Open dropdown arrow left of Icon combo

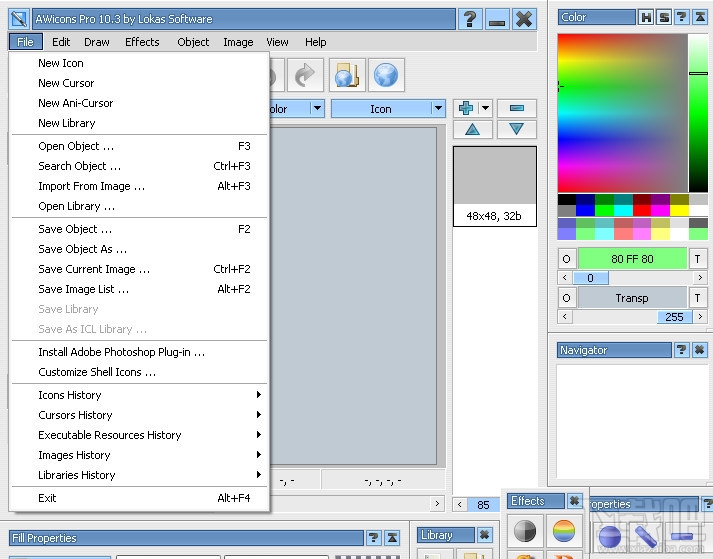tap(317, 109)
